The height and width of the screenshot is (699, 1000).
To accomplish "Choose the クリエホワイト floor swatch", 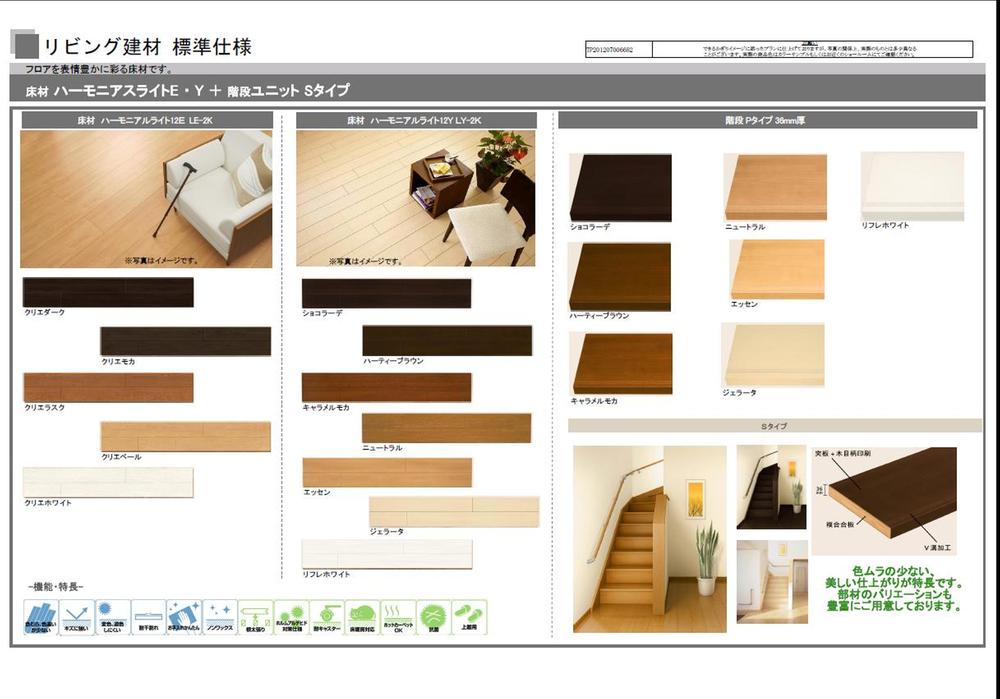I will pyautogui.click(x=107, y=482).
